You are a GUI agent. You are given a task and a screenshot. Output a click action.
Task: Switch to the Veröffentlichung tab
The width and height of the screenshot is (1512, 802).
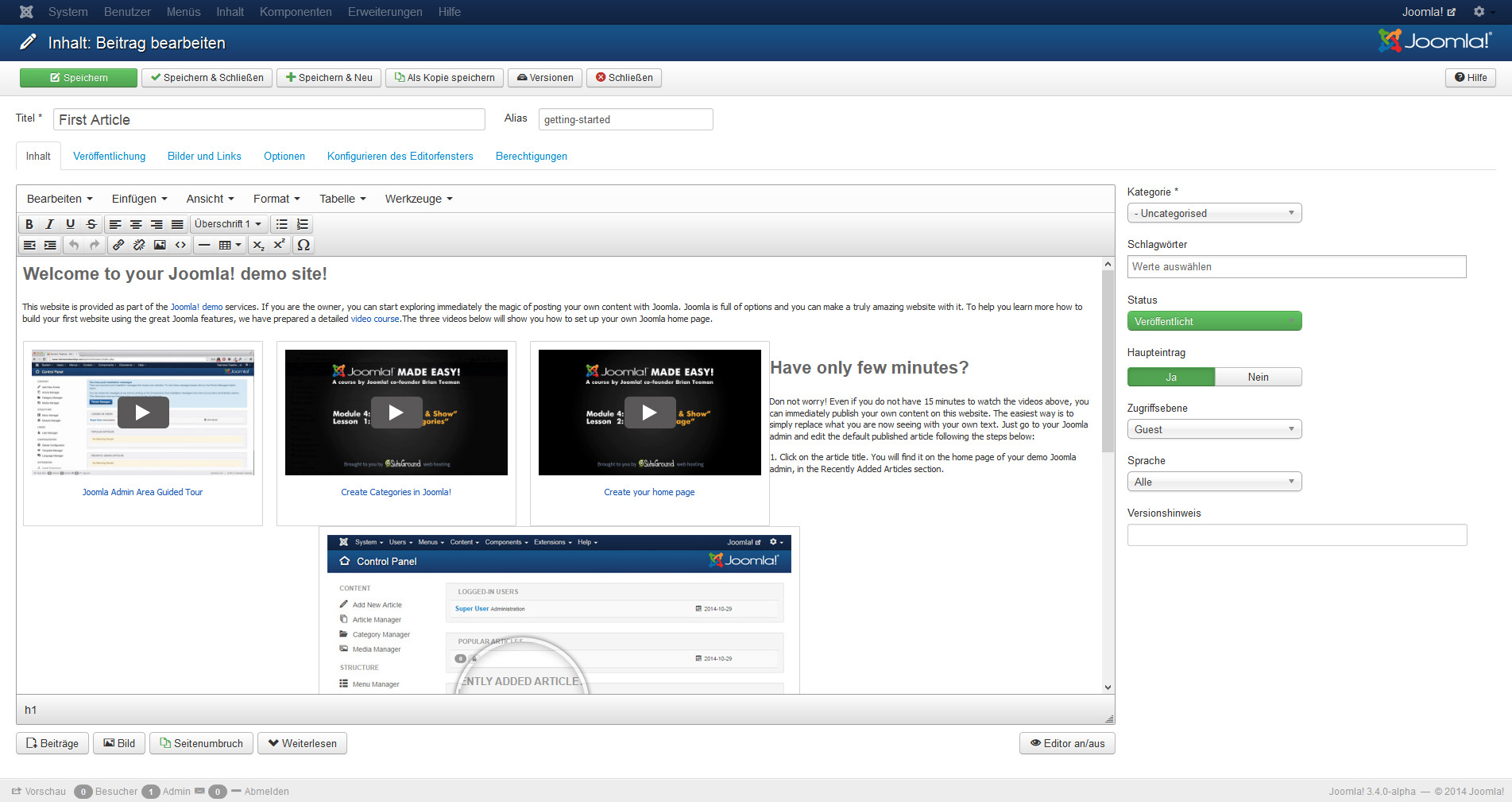click(x=110, y=156)
